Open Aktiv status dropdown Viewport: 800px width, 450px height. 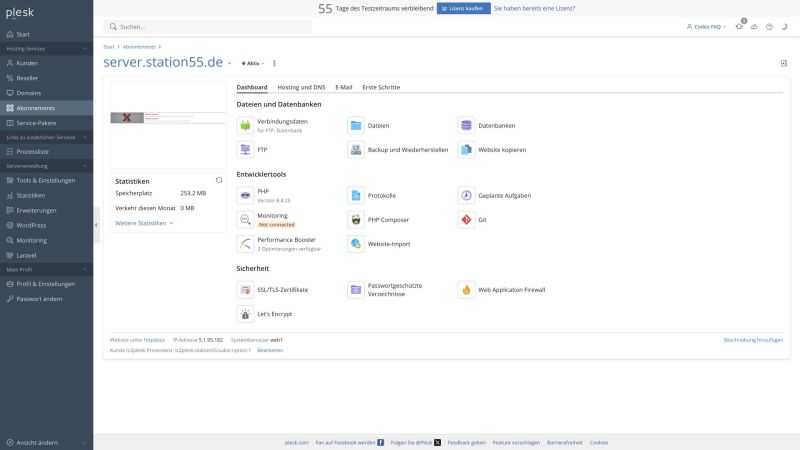pyautogui.click(x=253, y=63)
